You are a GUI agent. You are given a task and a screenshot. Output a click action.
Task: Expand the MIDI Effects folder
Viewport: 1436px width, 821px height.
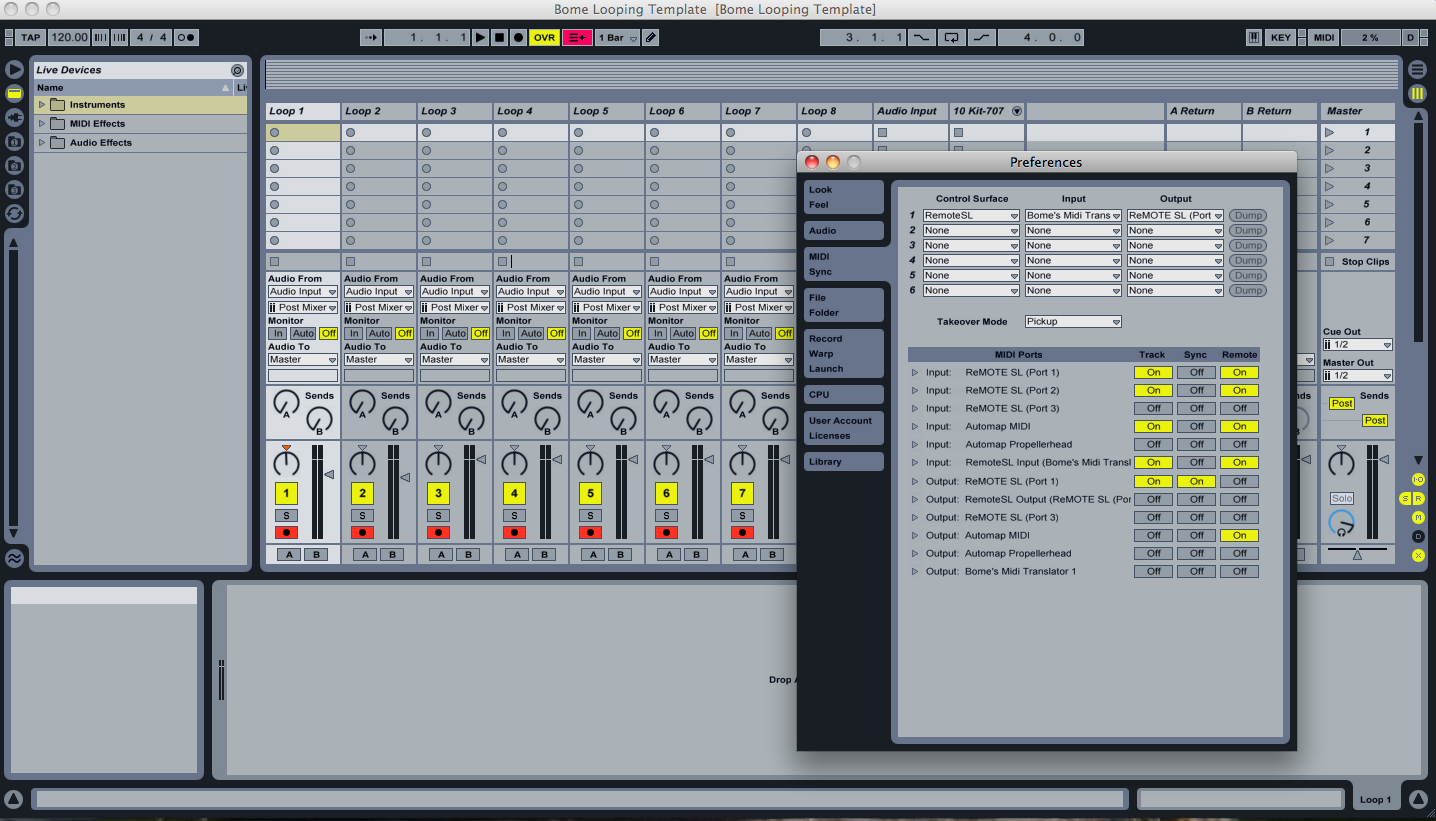[42, 123]
